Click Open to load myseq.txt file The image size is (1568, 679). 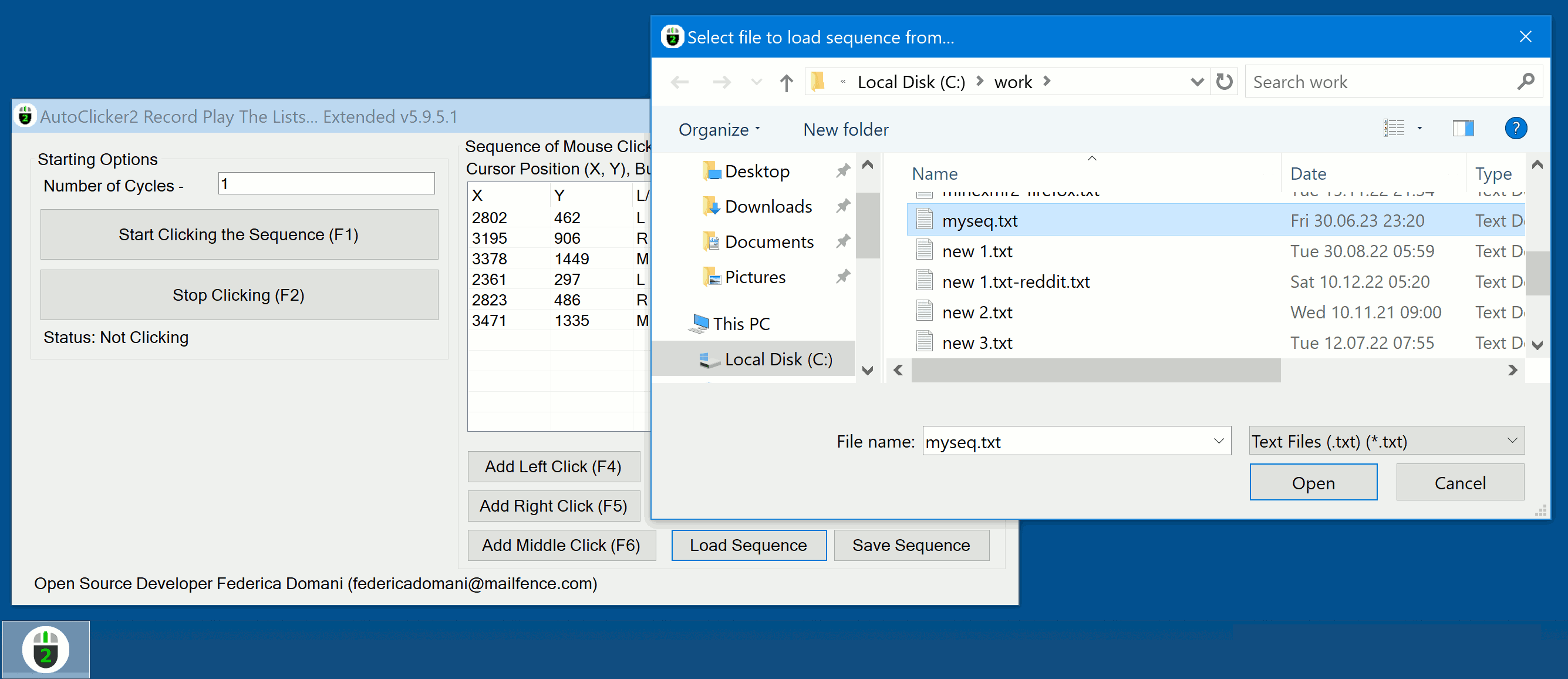(x=1314, y=482)
